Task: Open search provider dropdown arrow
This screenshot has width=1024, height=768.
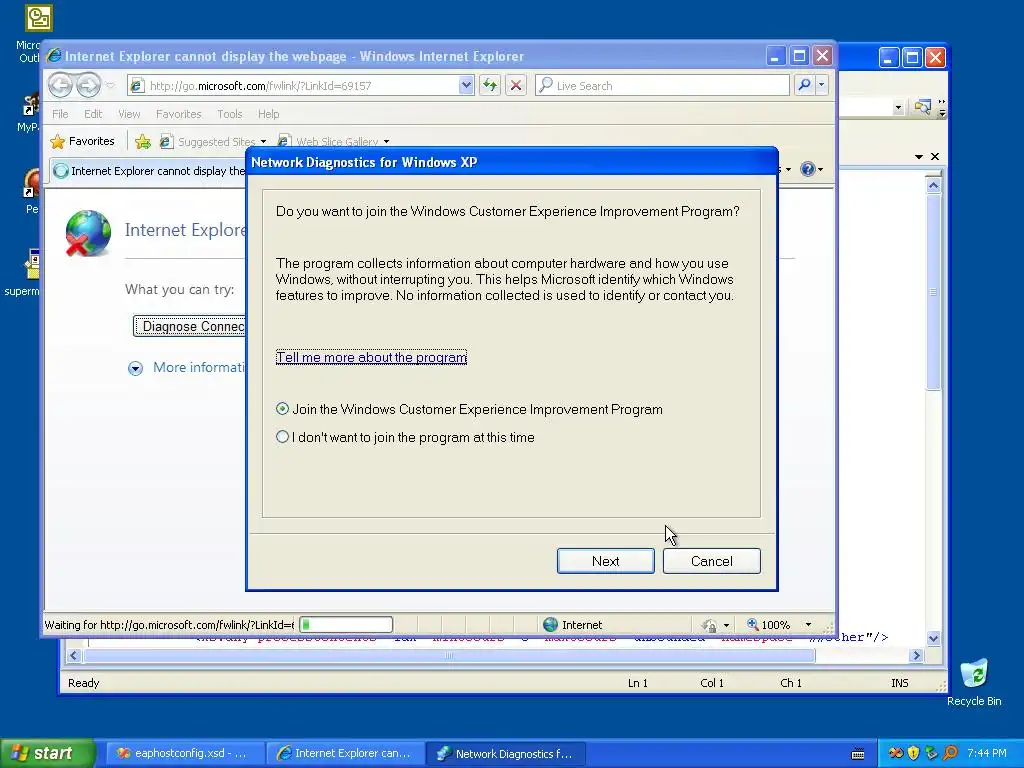Action: point(822,85)
